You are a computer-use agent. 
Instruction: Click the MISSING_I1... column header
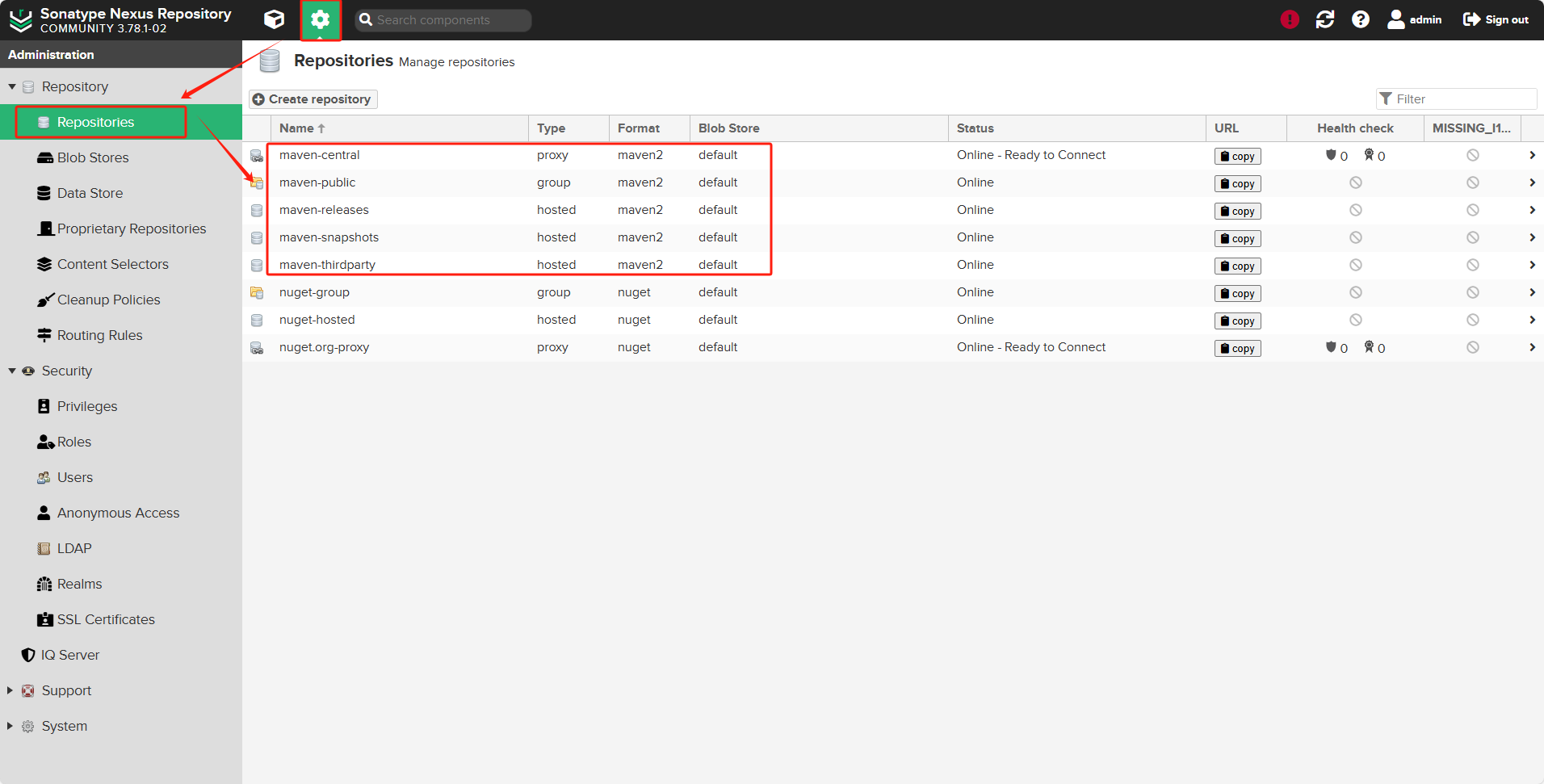point(1471,128)
